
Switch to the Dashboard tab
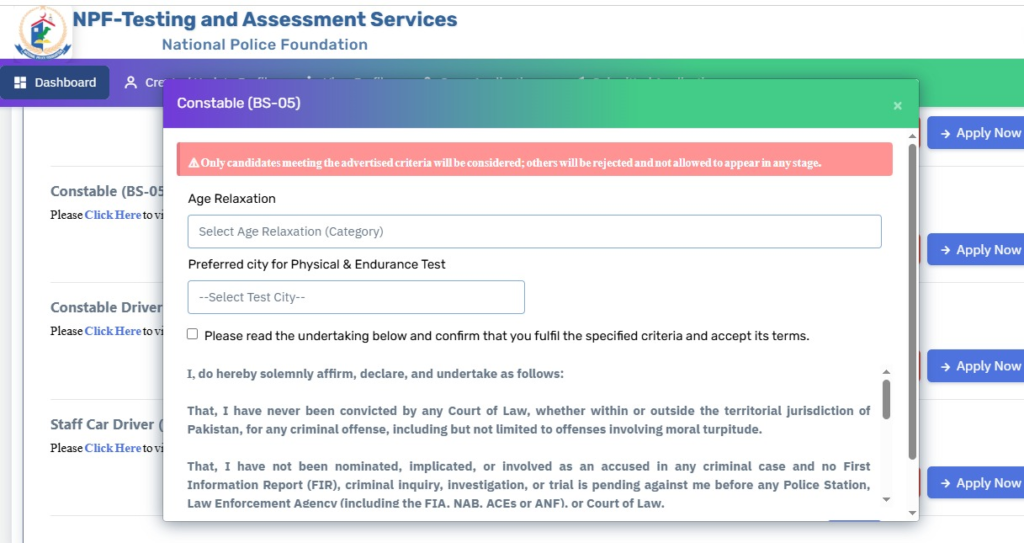pos(55,83)
